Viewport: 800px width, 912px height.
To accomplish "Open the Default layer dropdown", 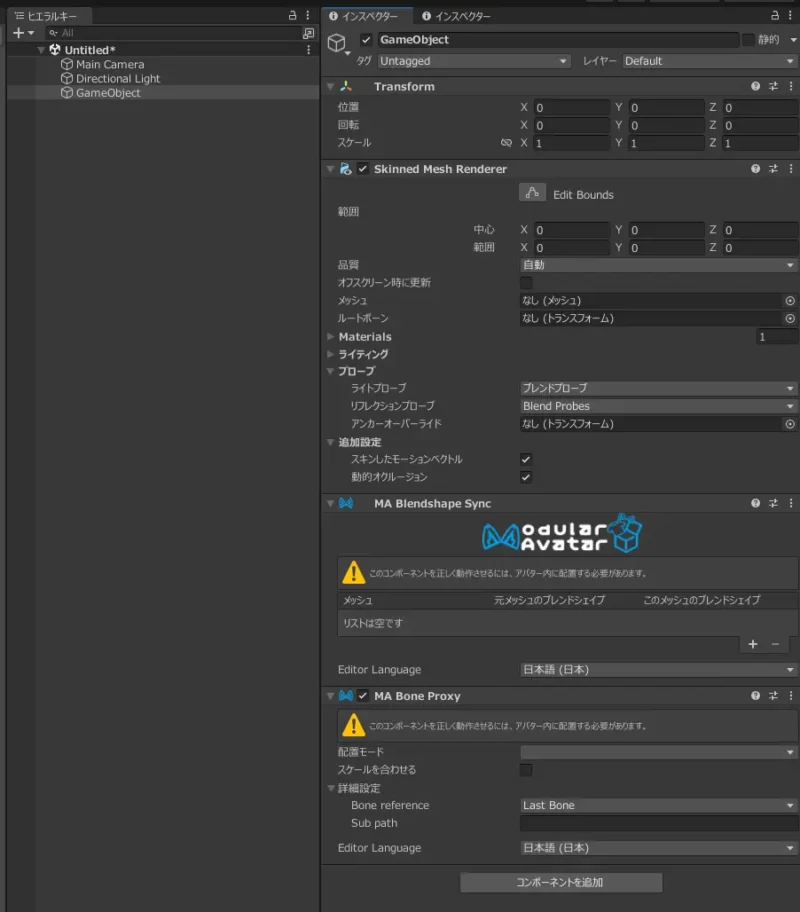I will [710, 61].
